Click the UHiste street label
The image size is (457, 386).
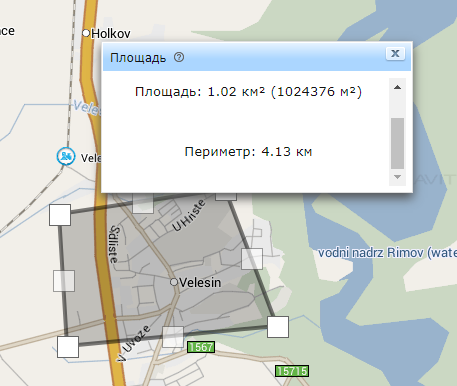pyautogui.click(x=189, y=215)
